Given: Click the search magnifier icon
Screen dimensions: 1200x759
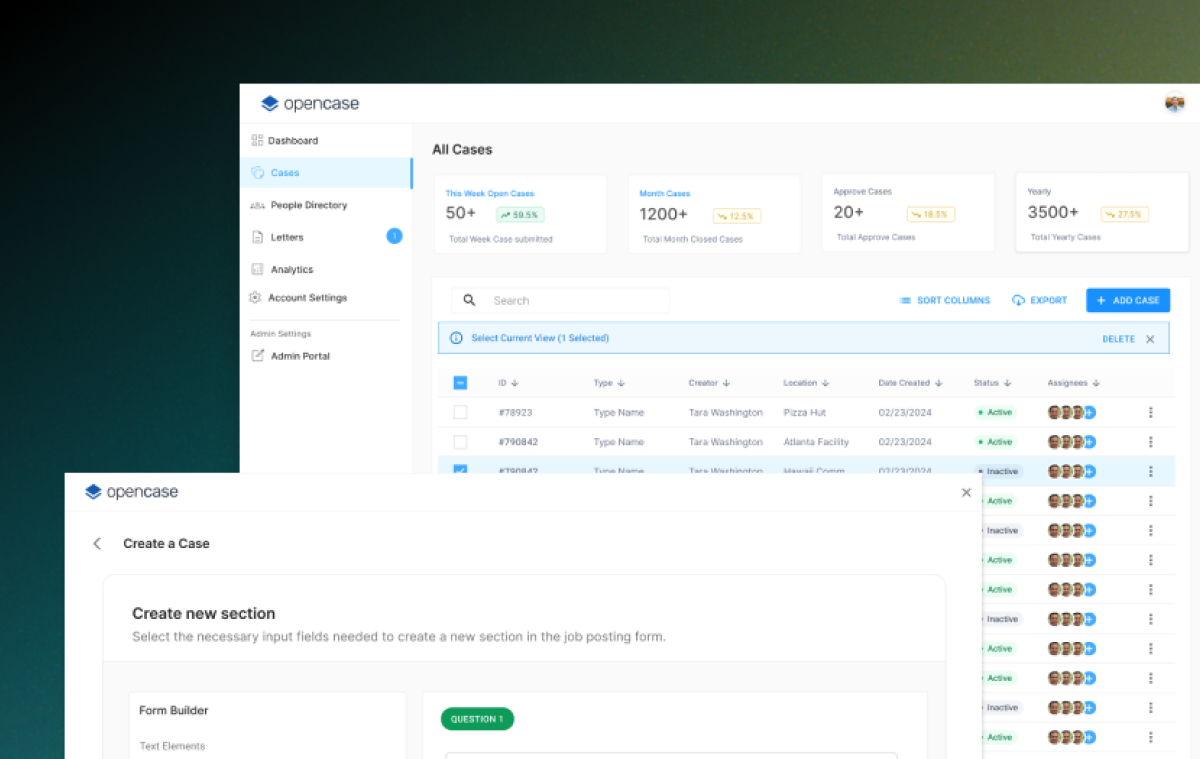Looking at the screenshot, I should click(x=469, y=300).
